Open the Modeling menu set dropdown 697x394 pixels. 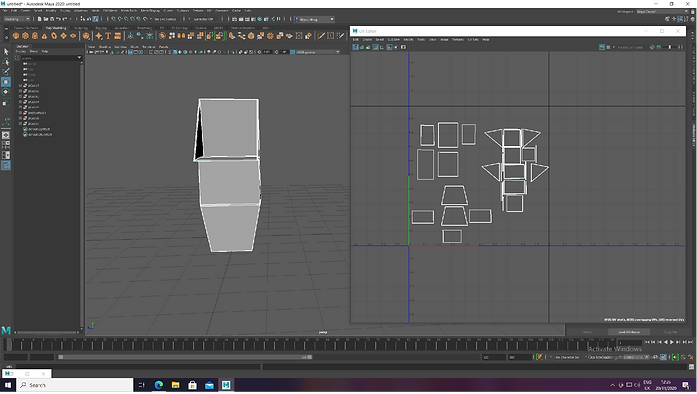click(x=17, y=19)
